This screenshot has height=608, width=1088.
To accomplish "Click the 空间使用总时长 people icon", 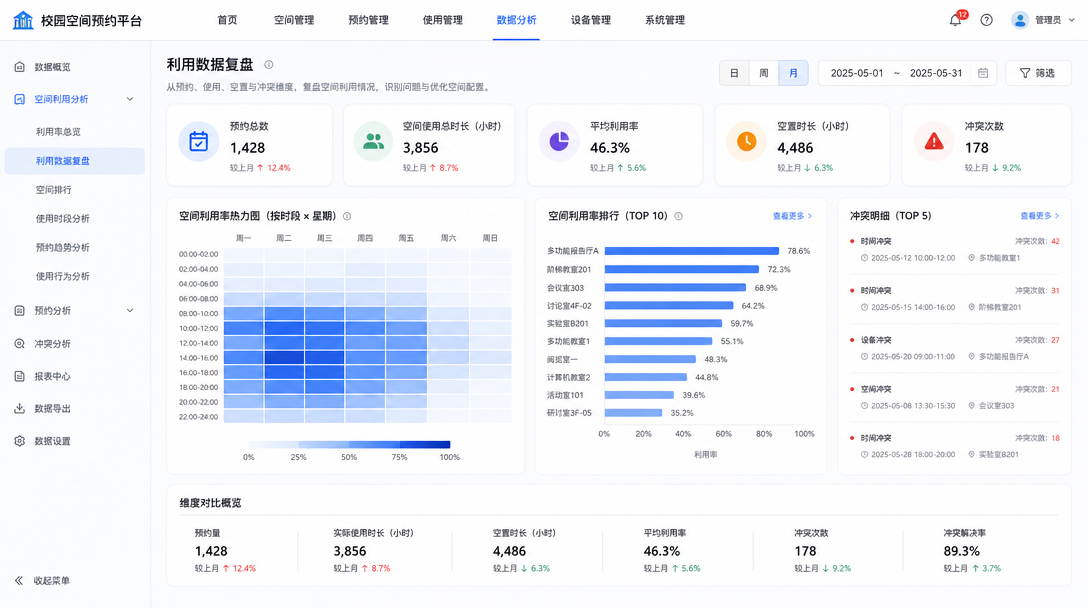I will 373,142.
